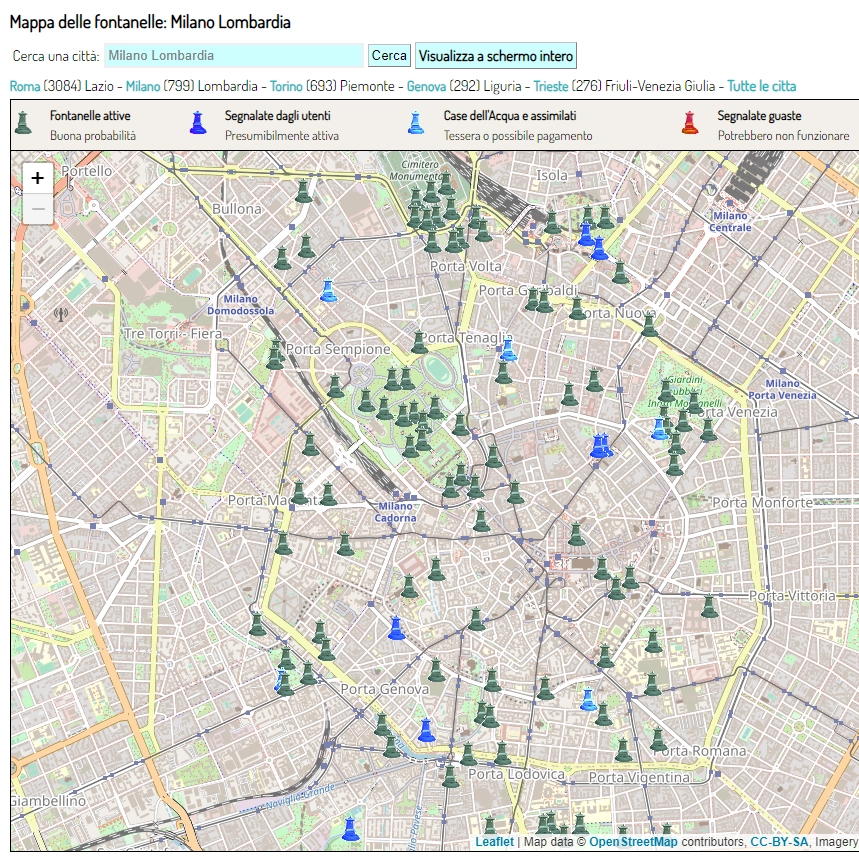Open the map with Visualizza a schermo intero
859x859 pixels.
point(496,56)
